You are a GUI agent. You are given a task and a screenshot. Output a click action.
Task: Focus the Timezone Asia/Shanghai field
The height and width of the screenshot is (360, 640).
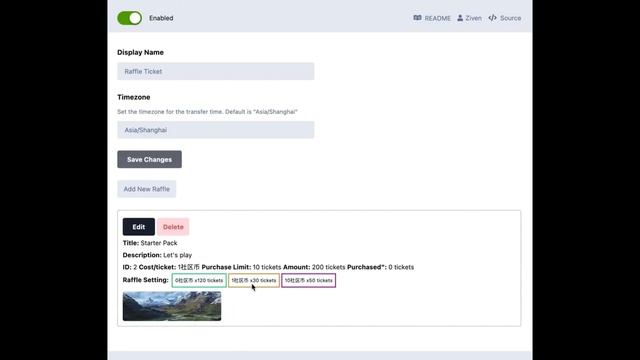[216, 130]
